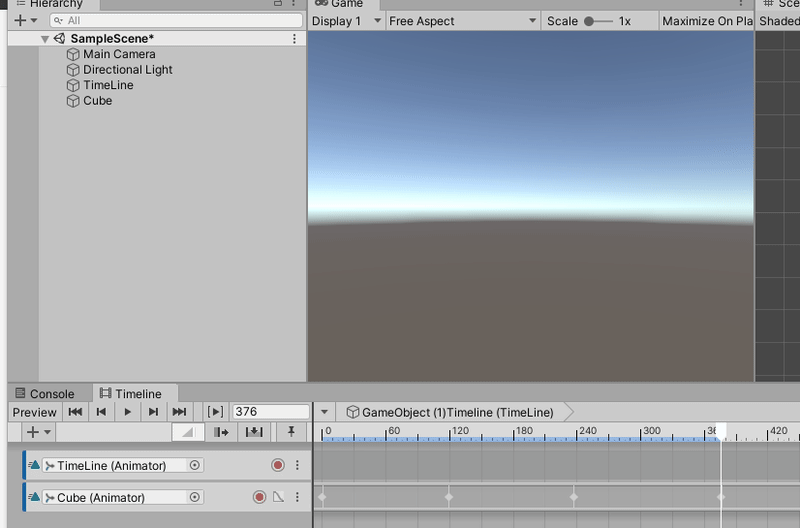800x528 pixels.
Task: Click the Timeline playhead handle
Action: (721, 431)
